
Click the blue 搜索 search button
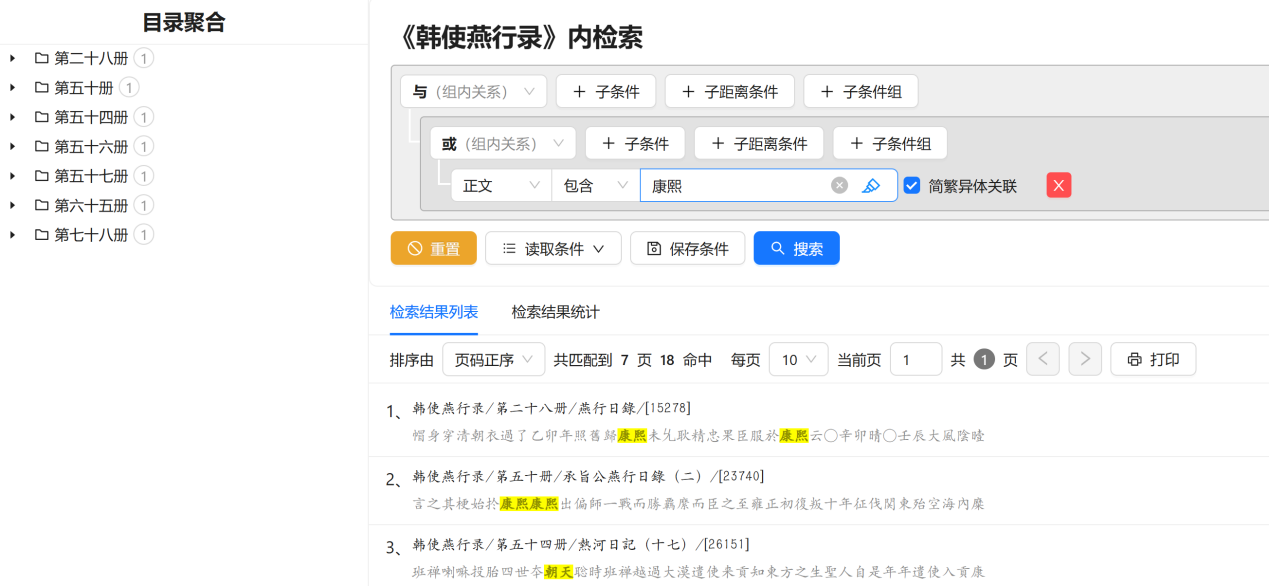pyautogui.click(x=796, y=248)
